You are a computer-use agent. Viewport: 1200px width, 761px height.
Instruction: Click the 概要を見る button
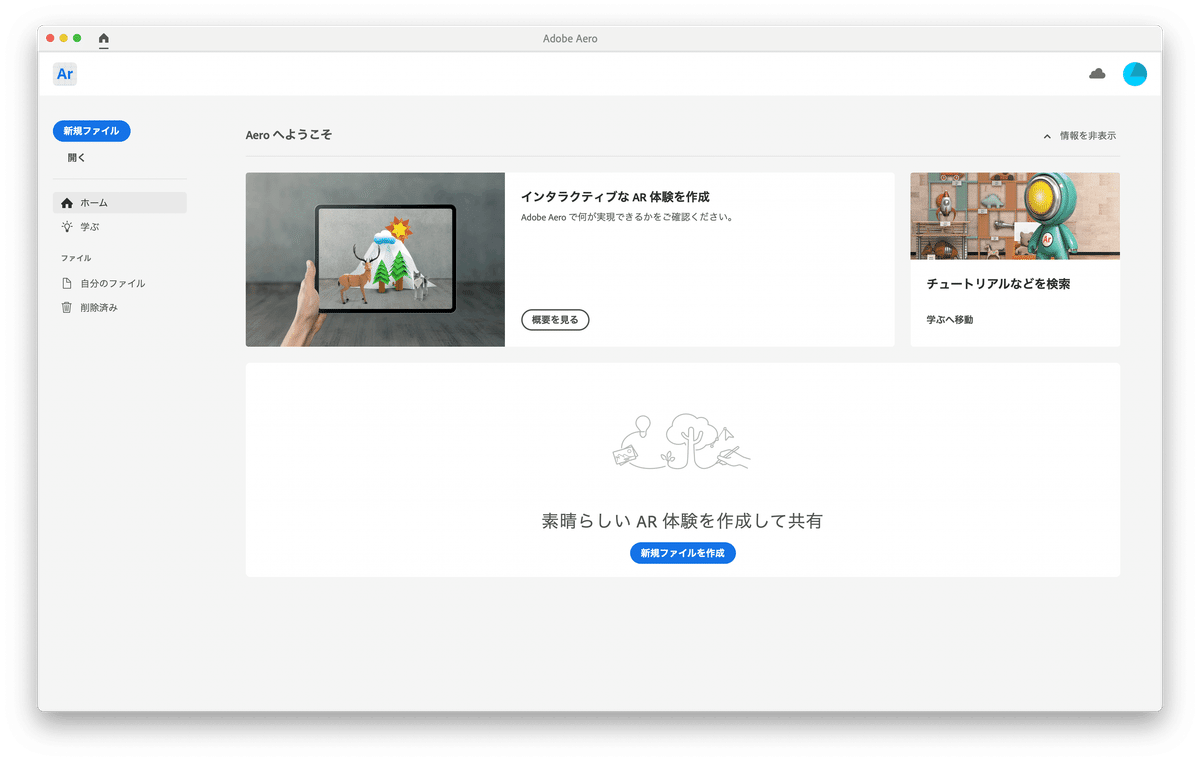coord(555,320)
